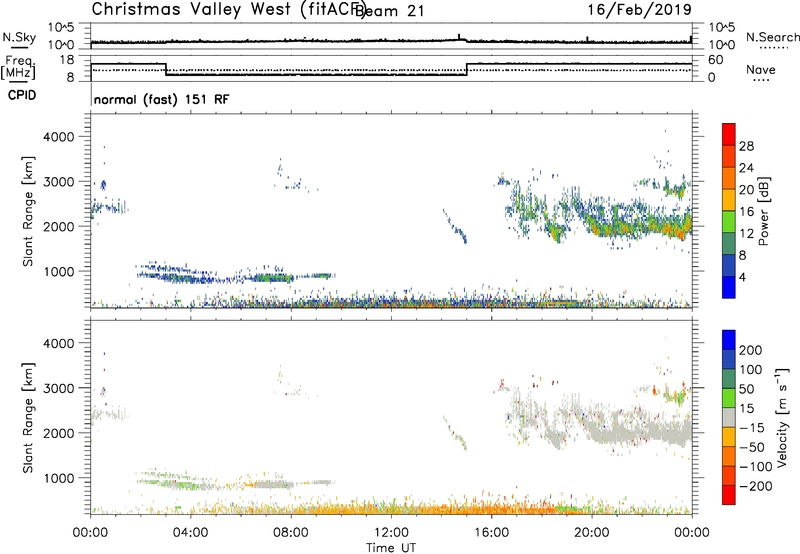Click the "-15" label on the velocity colorbar
The image size is (800, 554).
coord(752,427)
